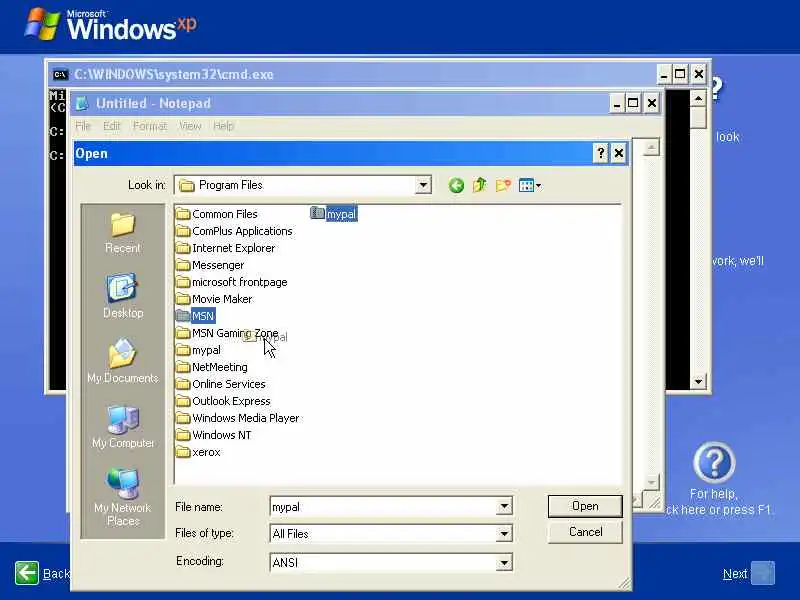This screenshot has height=600, width=800.
Task: Click the Notepad title bar icon
Action: tap(82, 104)
